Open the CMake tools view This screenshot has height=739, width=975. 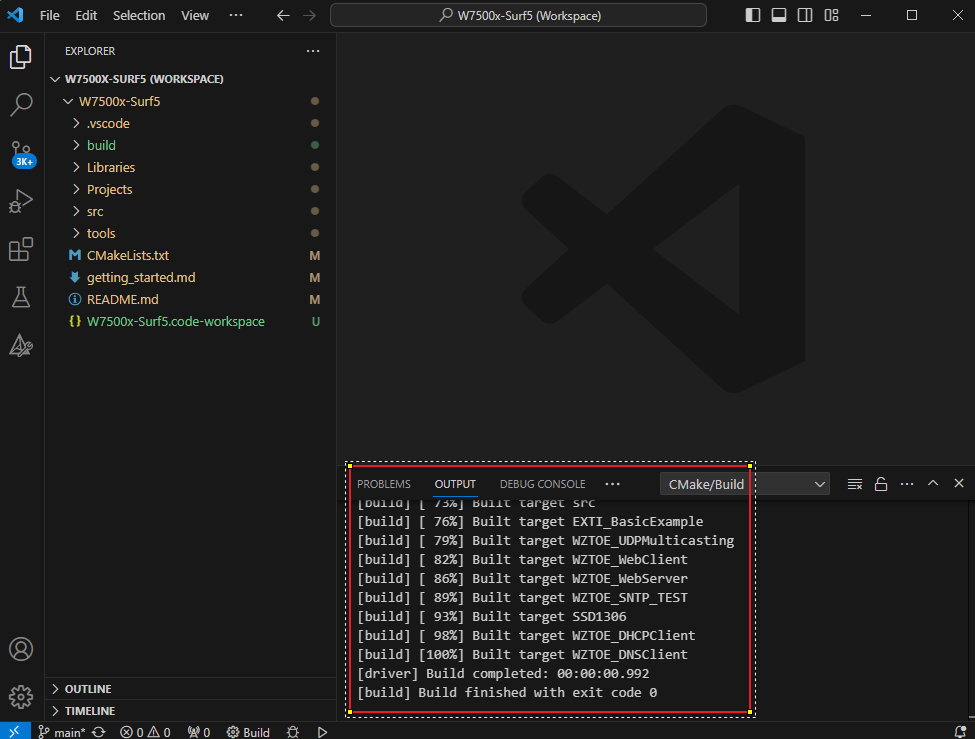(x=21, y=345)
